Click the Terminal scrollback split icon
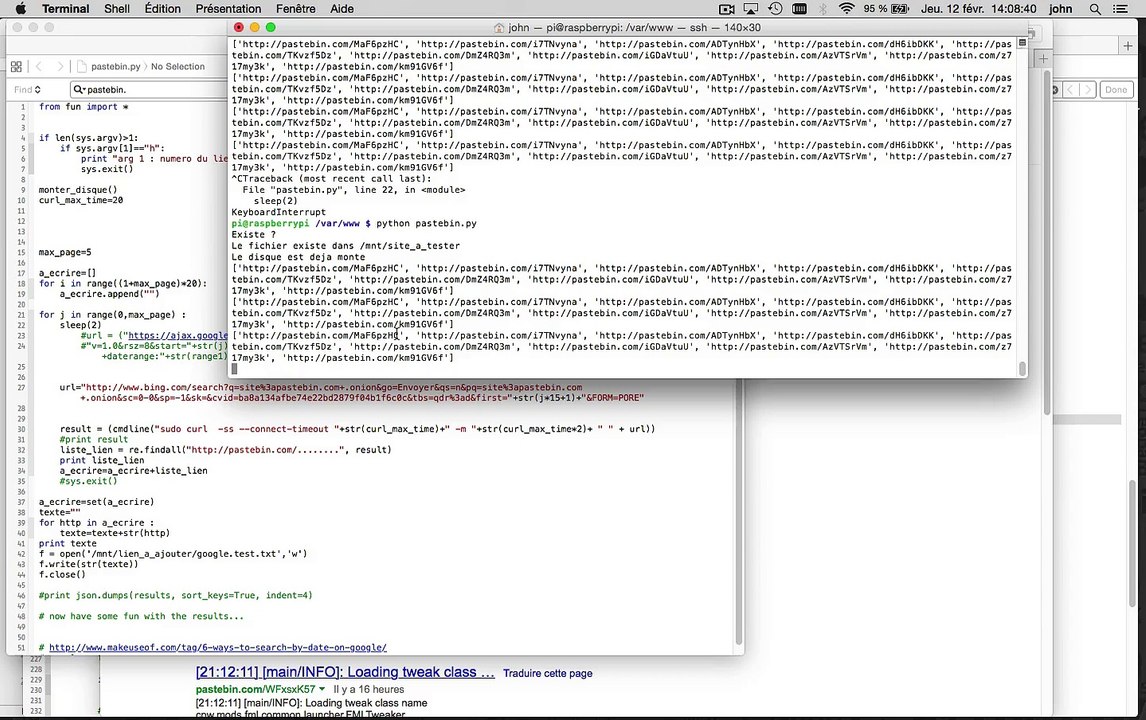 coord(1022,42)
